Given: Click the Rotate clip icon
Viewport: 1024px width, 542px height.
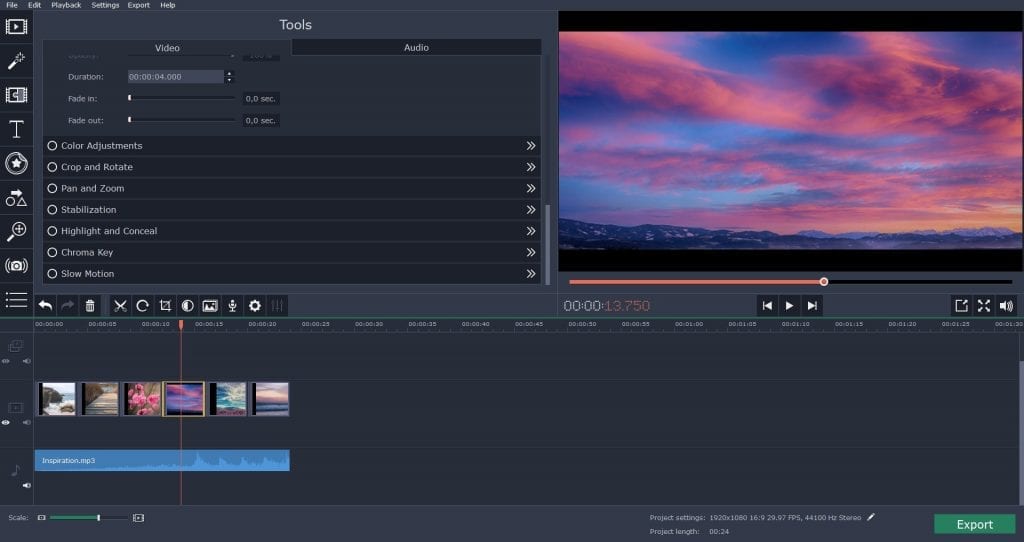Looking at the screenshot, I should pos(143,306).
